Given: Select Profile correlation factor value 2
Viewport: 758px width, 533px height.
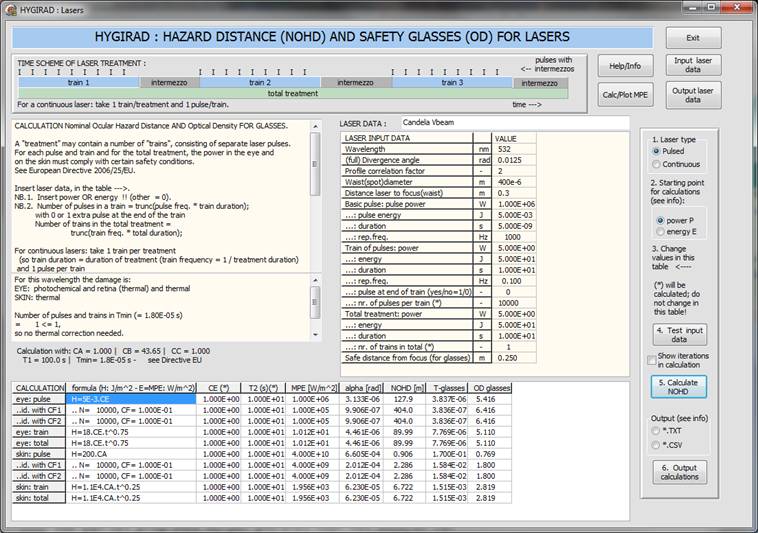Looking at the screenshot, I should point(514,171).
